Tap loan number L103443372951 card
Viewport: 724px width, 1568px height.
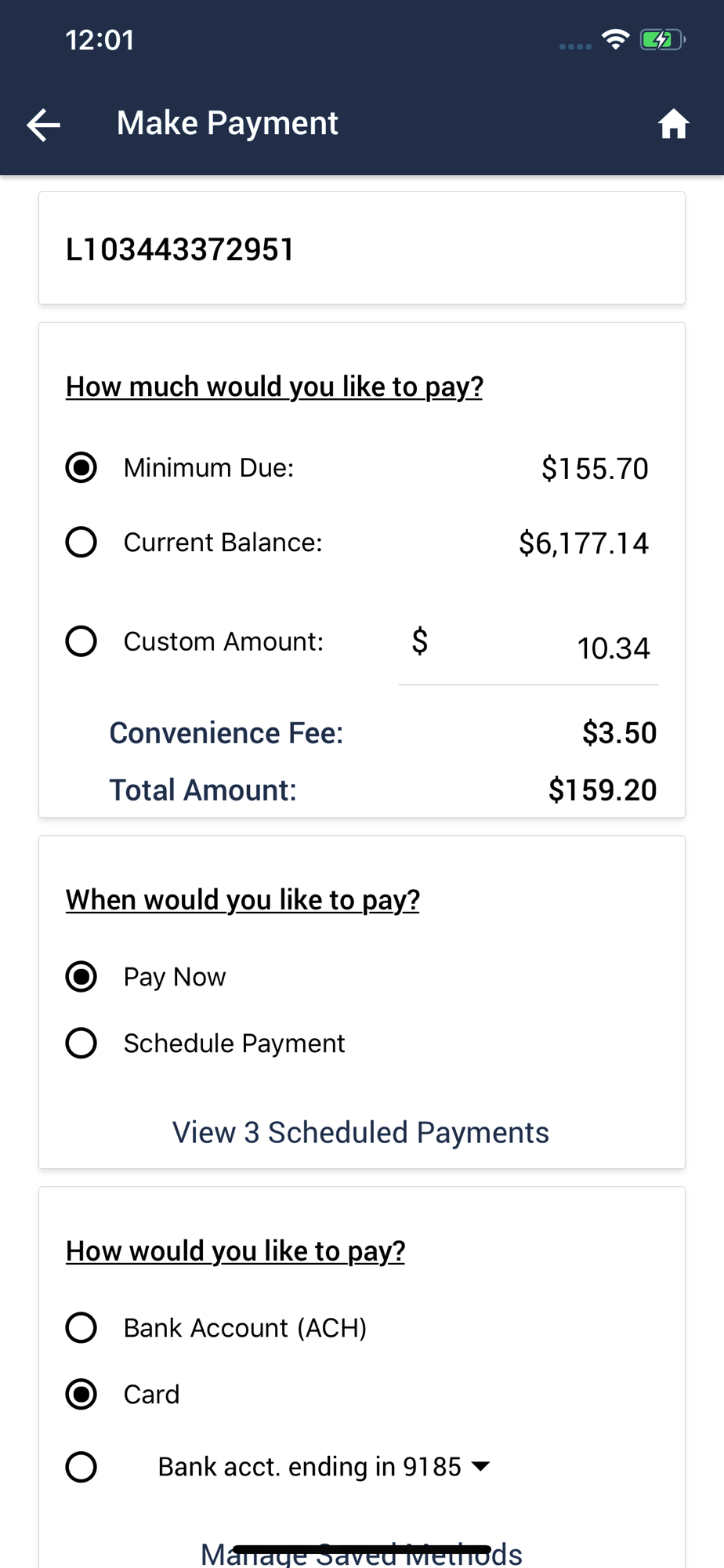coord(361,249)
